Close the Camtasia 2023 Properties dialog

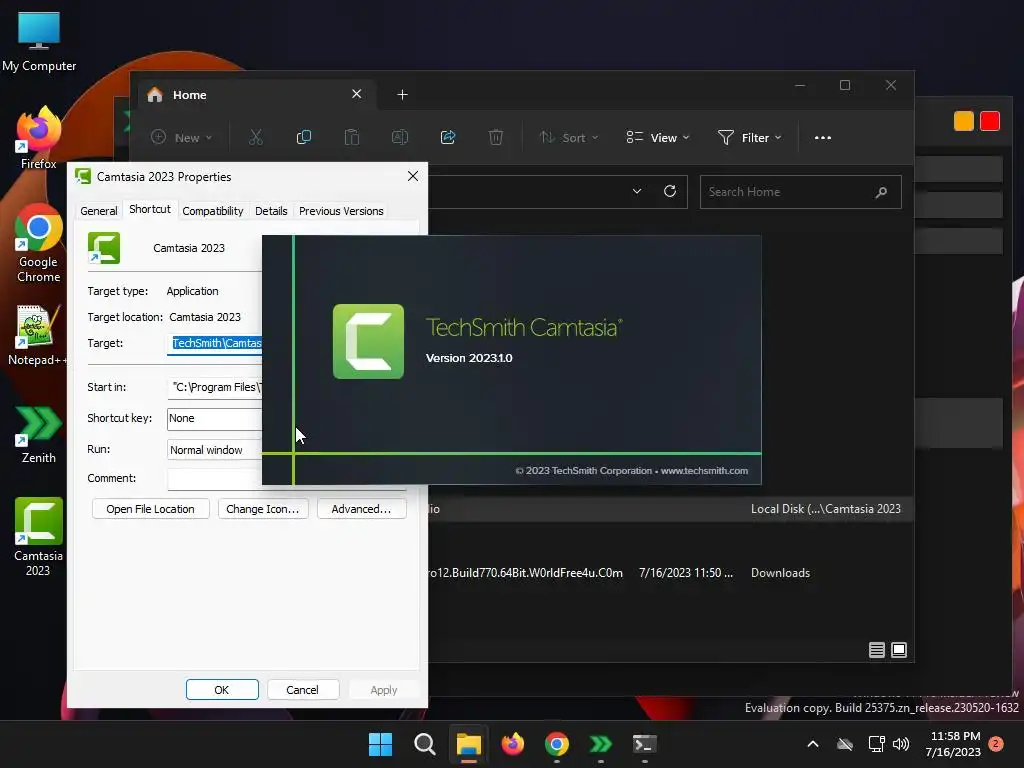[x=413, y=176]
